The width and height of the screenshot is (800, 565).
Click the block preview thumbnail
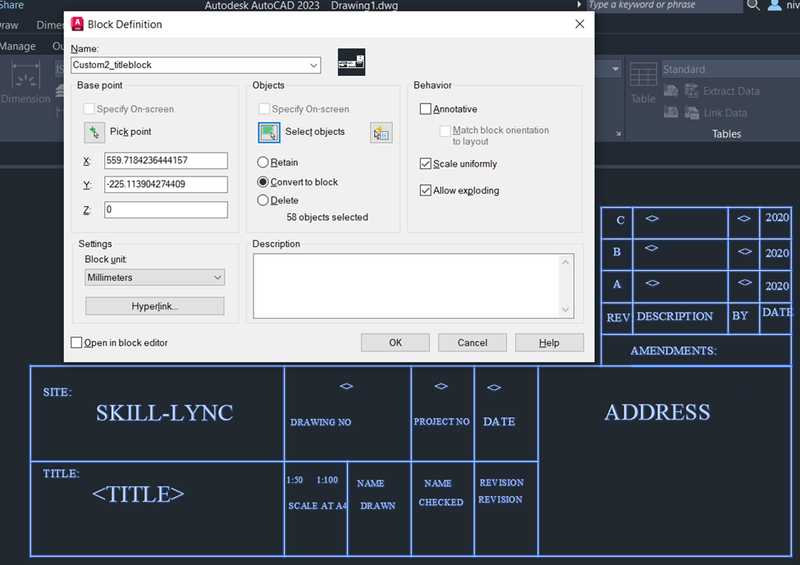click(352, 62)
